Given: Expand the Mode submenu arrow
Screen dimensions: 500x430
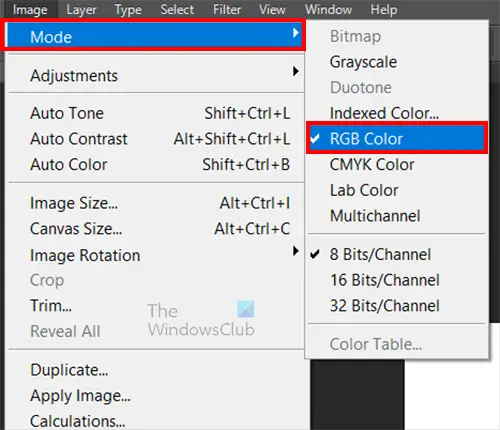Looking at the screenshot, I should (295, 33).
